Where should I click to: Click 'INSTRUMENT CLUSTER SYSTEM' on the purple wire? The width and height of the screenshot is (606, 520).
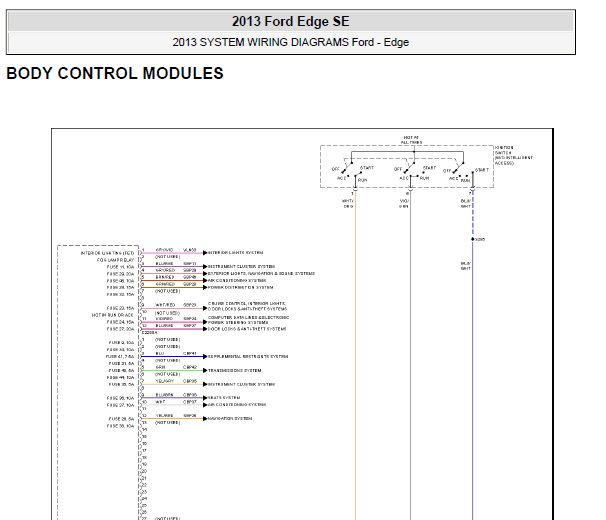(x=241, y=266)
